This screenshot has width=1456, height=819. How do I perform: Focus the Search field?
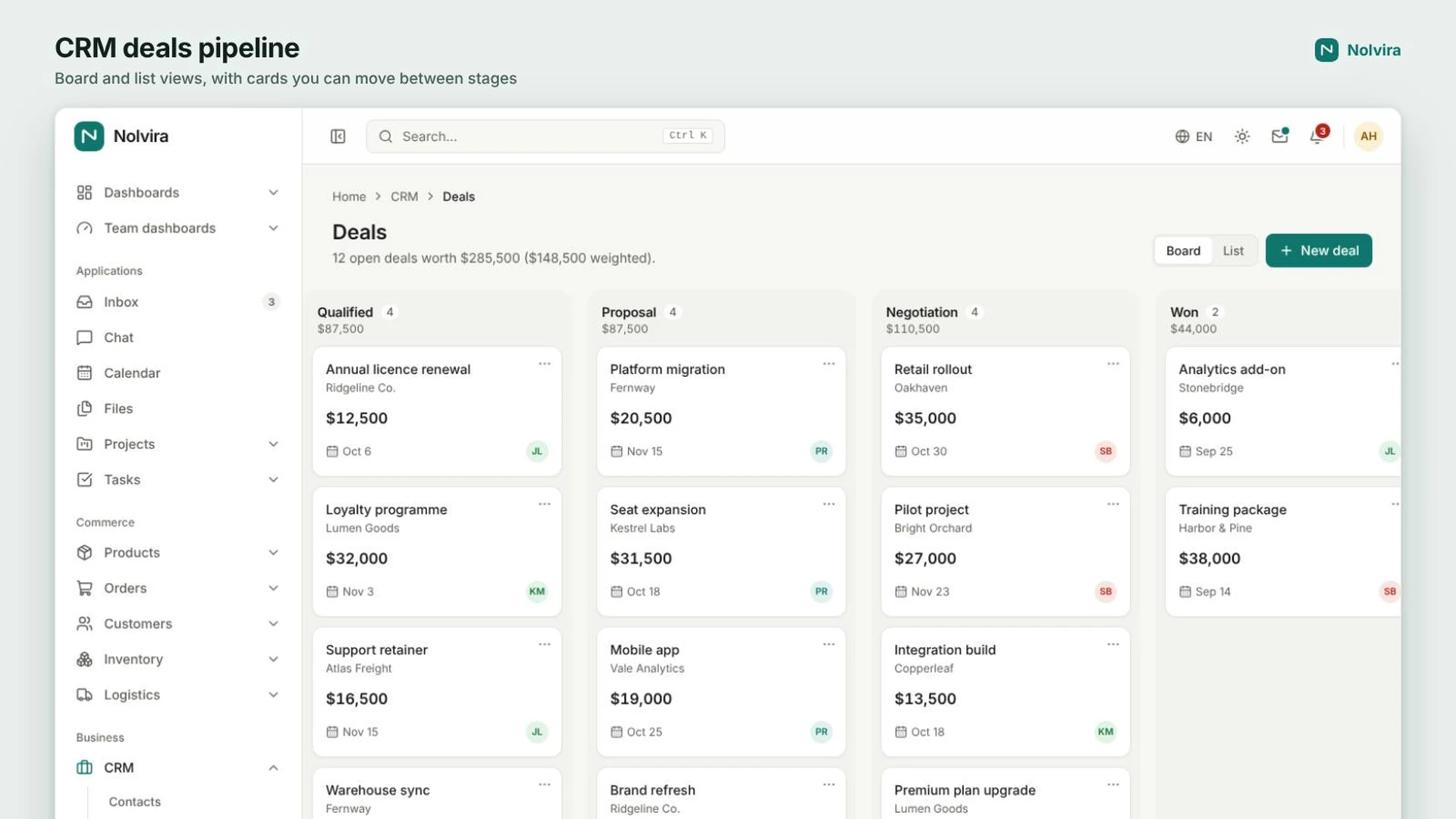tap(545, 136)
